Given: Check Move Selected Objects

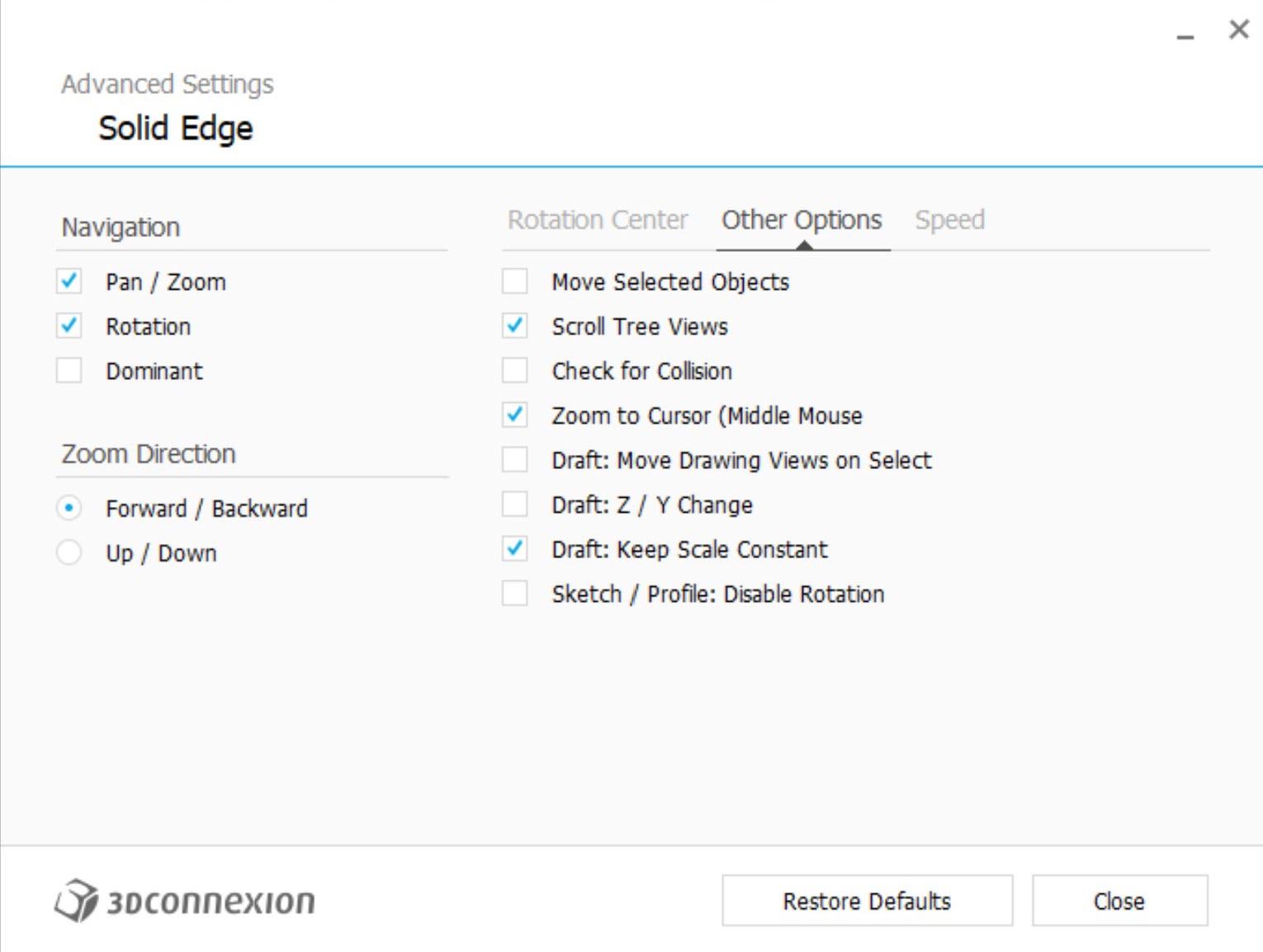Looking at the screenshot, I should [514, 282].
